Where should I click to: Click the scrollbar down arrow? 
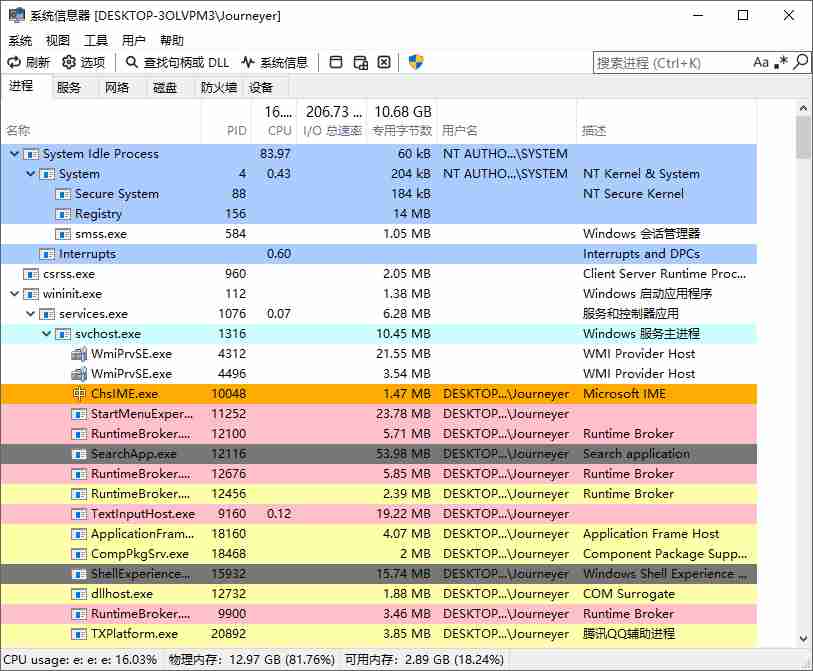(x=803, y=638)
